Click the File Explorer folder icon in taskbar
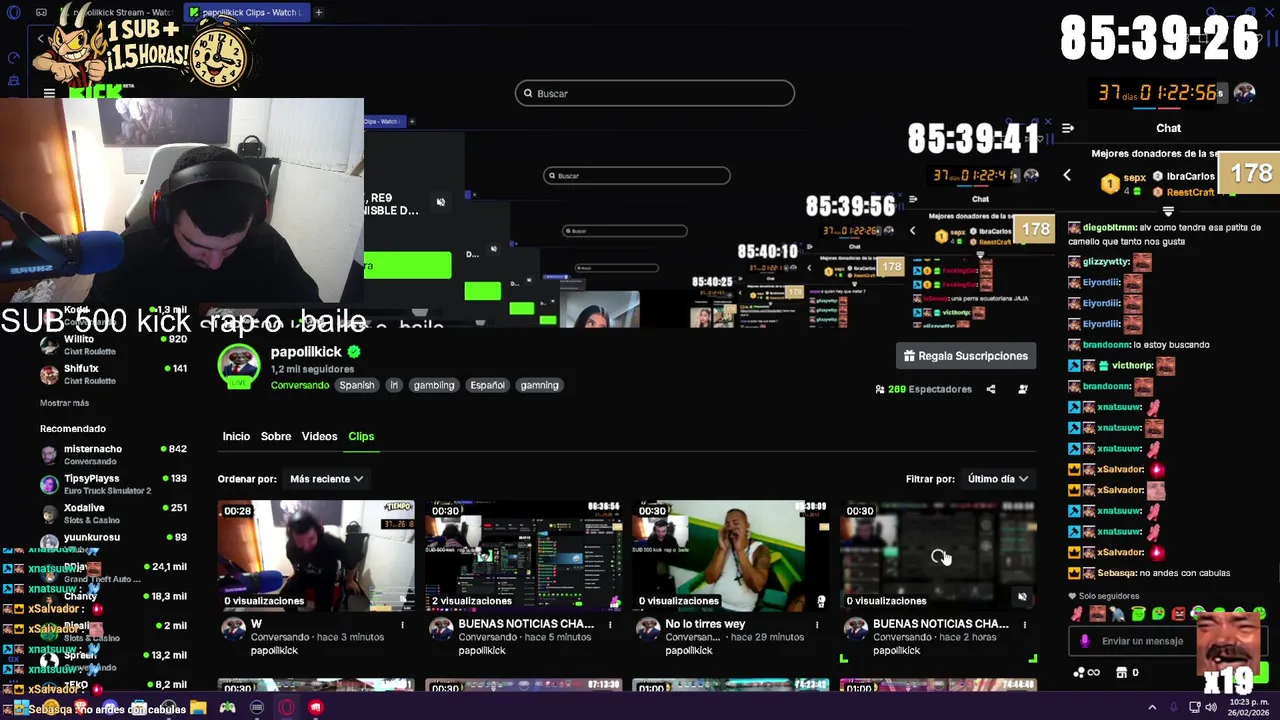The height and width of the screenshot is (720, 1280). 198,708
